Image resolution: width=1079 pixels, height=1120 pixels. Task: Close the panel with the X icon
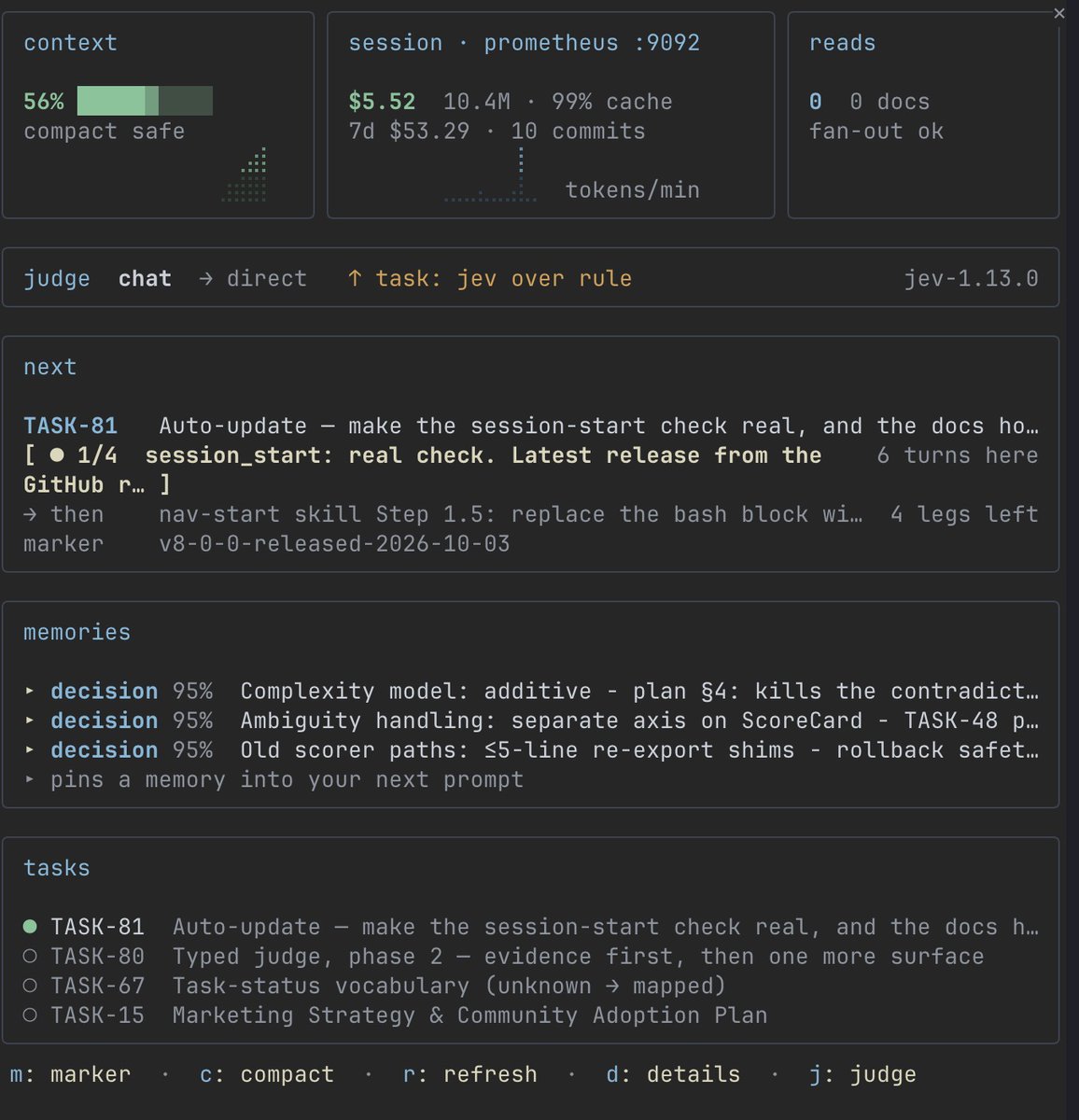(x=1058, y=13)
